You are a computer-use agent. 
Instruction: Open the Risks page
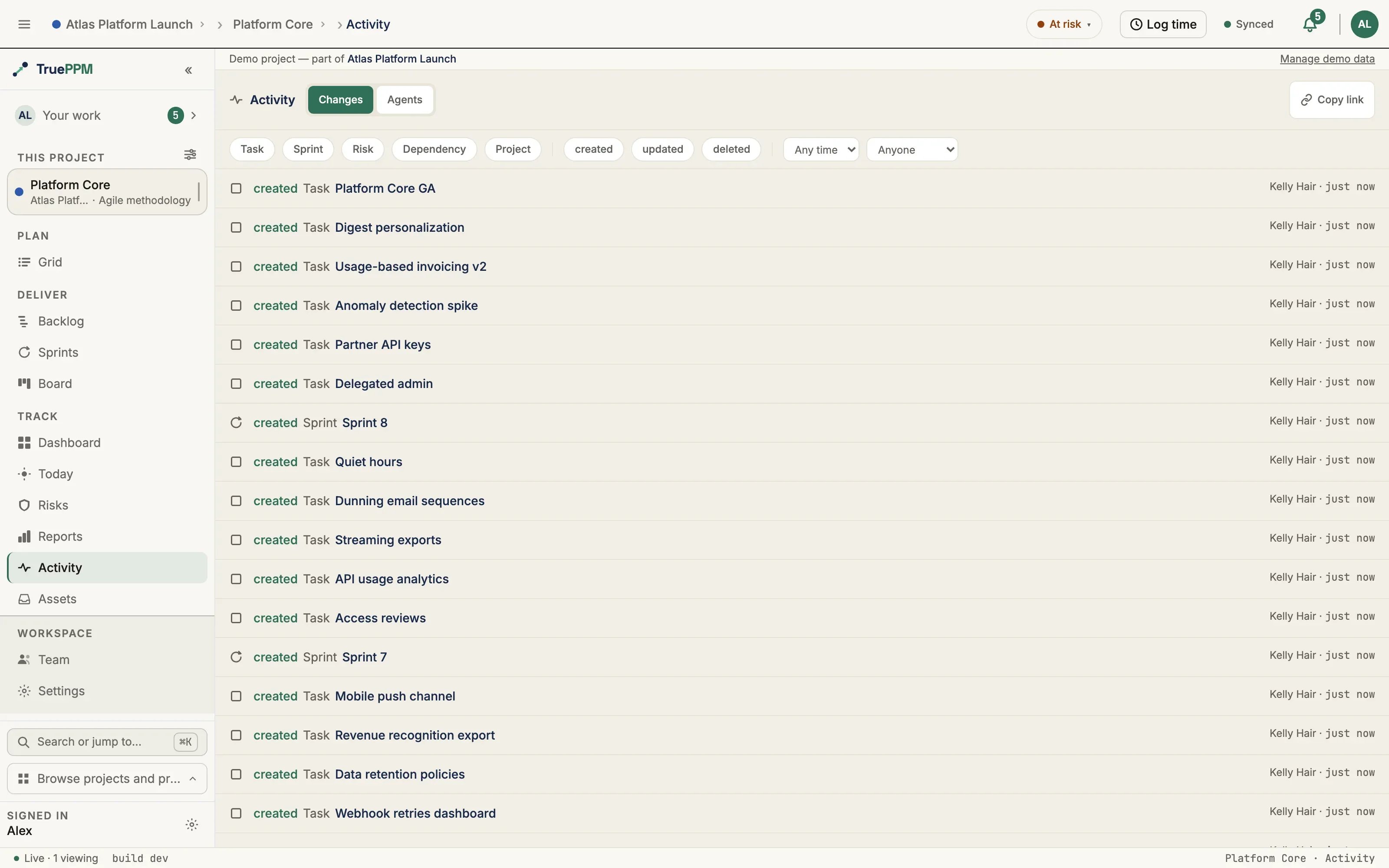107,505
